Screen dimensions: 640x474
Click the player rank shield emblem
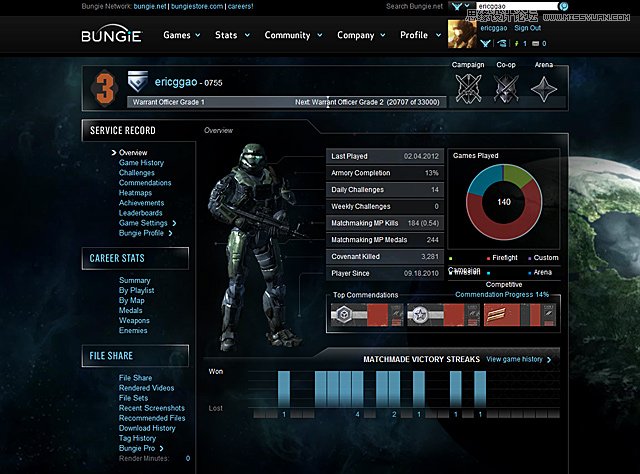click(x=138, y=81)
